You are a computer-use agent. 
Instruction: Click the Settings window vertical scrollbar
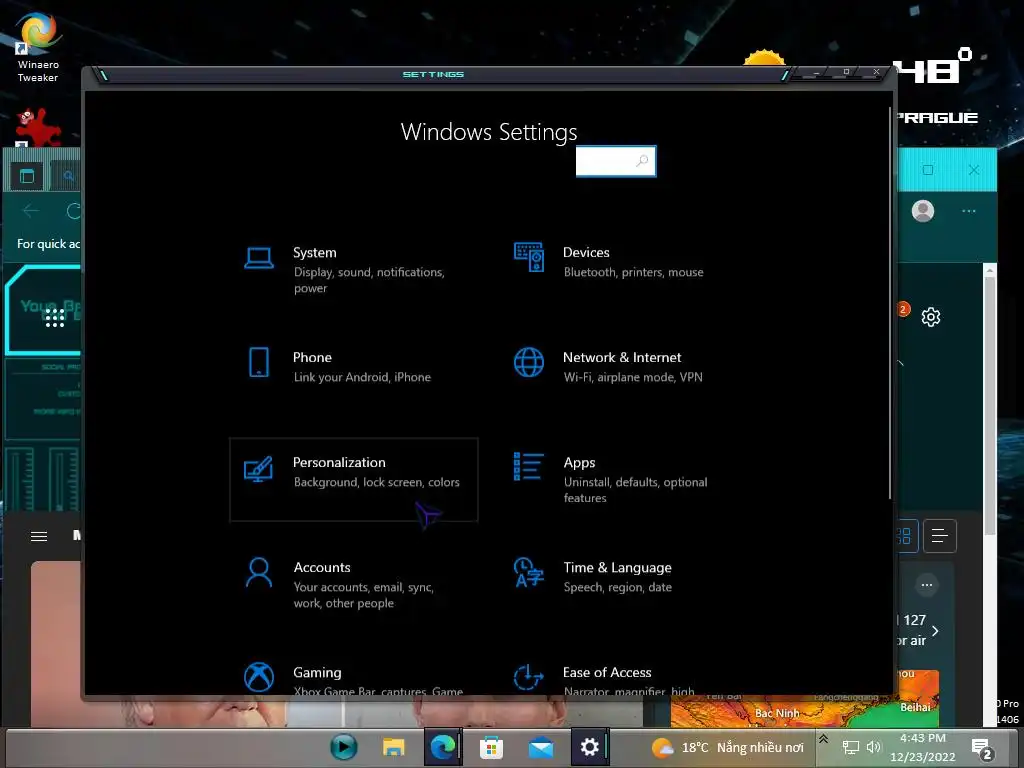tap(889, 304)
